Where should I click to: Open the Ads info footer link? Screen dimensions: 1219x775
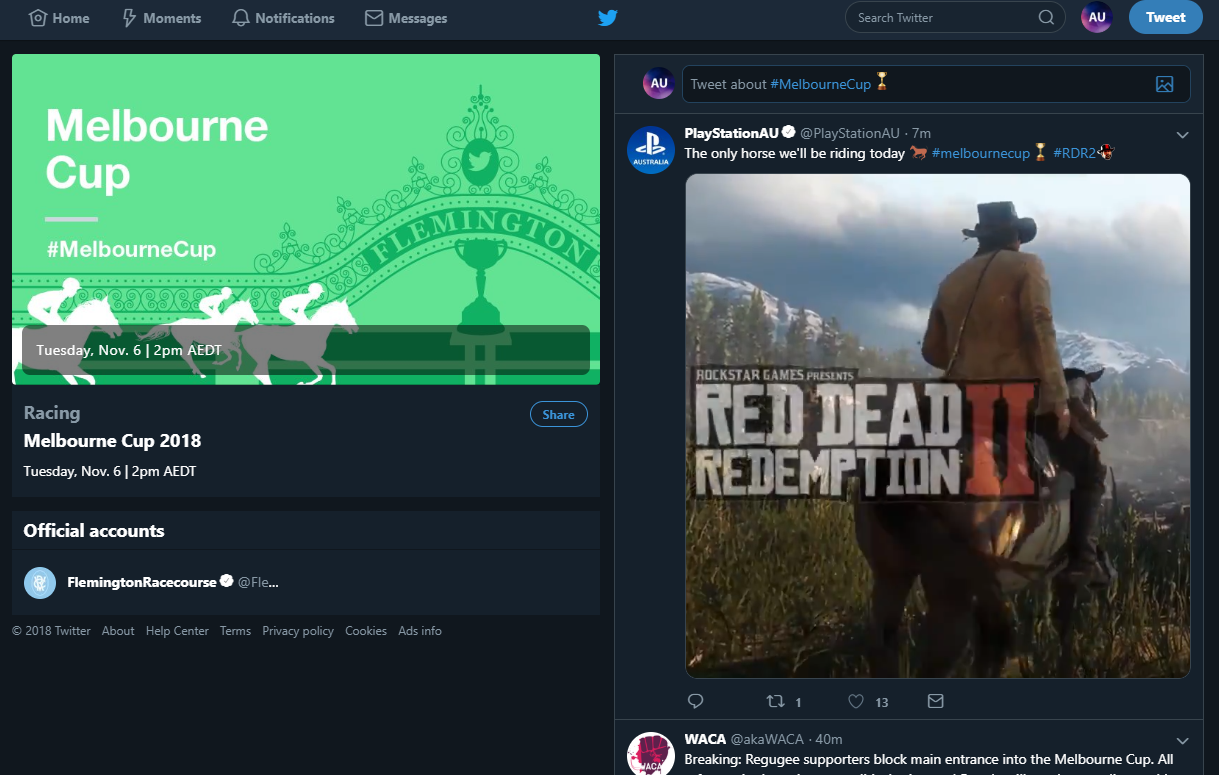point(420,631)
